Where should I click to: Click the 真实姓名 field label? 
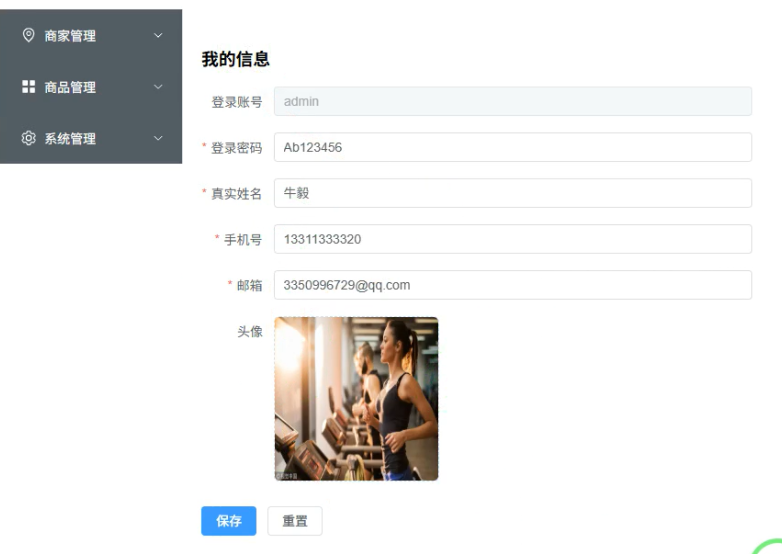[237, 193]
